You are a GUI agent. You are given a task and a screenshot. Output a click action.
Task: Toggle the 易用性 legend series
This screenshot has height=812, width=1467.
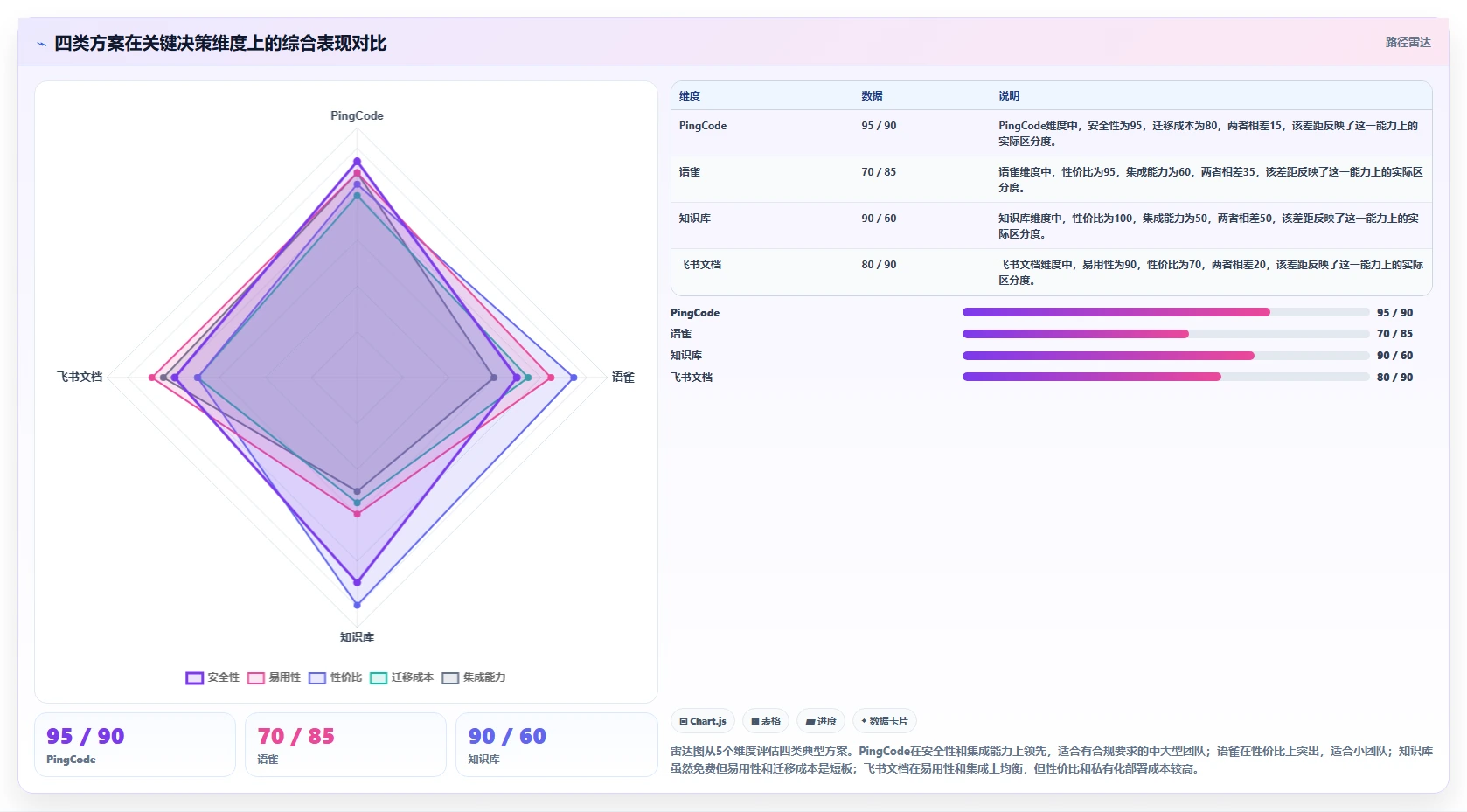274,677
